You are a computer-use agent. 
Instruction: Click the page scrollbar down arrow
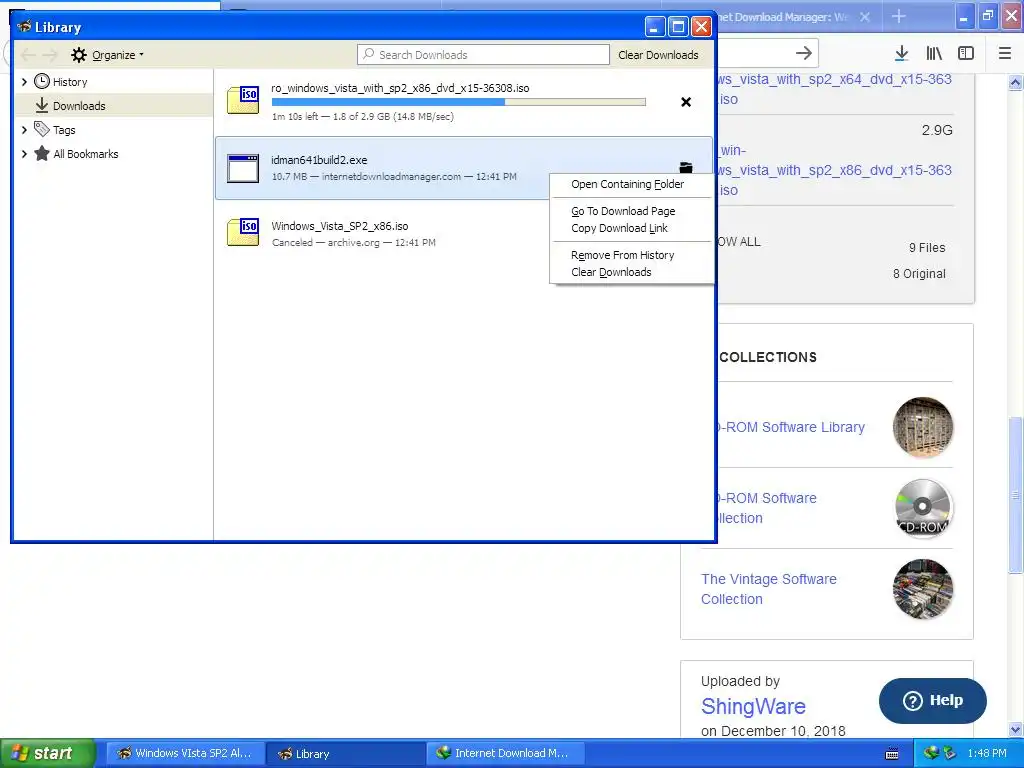pyautogui.click(x=1015, y=729)
